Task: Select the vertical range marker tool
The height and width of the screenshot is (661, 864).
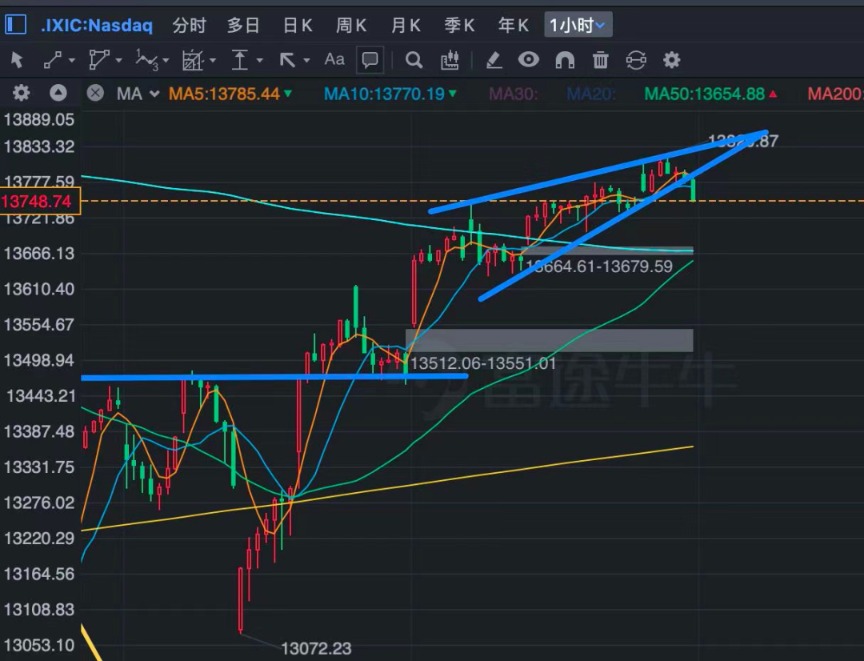Action: [240, 60]
